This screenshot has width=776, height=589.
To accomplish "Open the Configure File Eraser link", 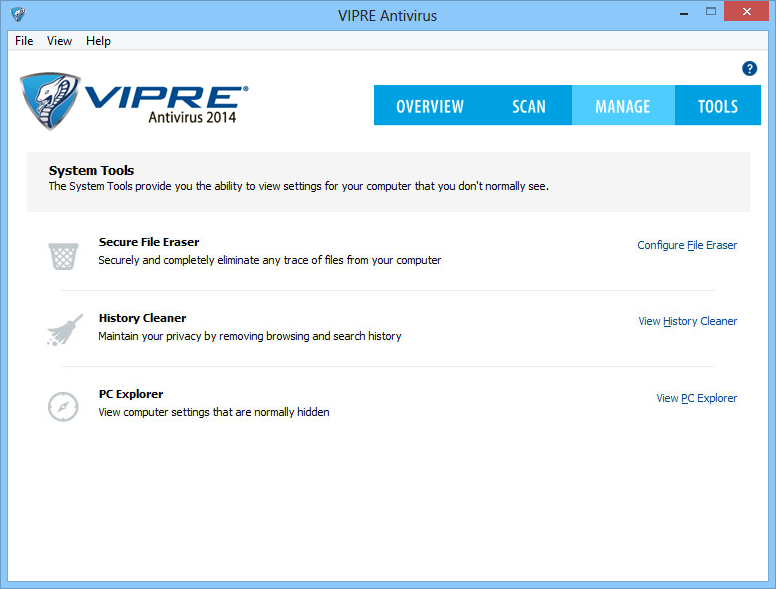I will [687, 245].
